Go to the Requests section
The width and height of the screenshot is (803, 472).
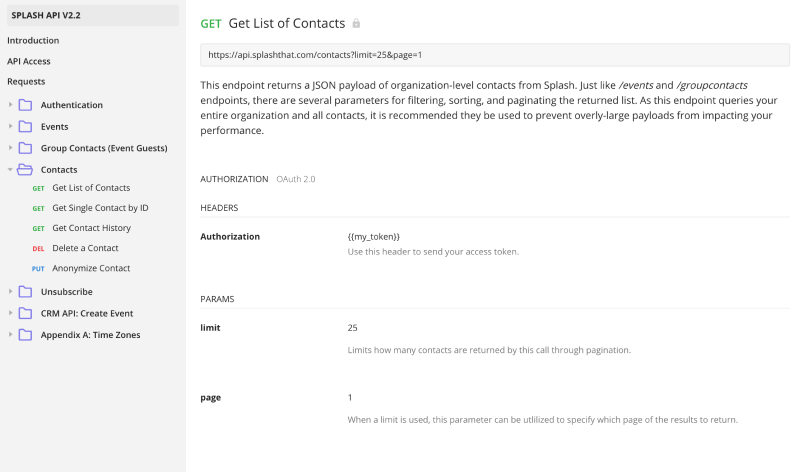[x=26, y=81]
